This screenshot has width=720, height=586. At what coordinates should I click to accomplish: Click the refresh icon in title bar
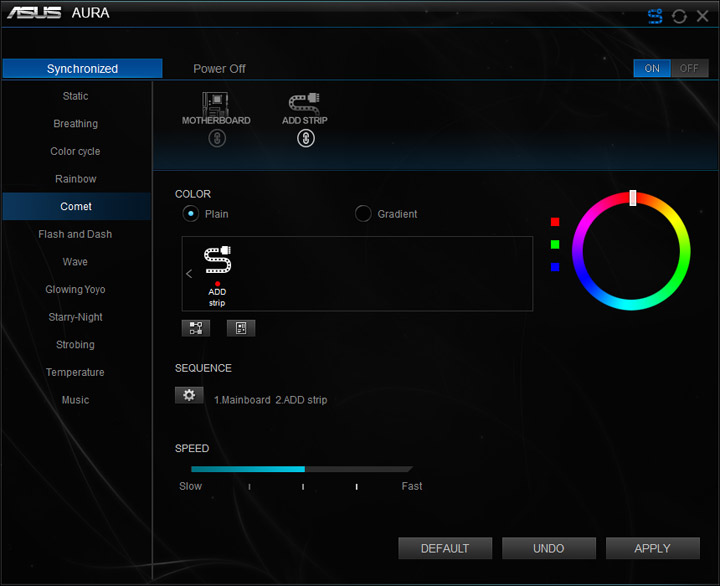679,17
